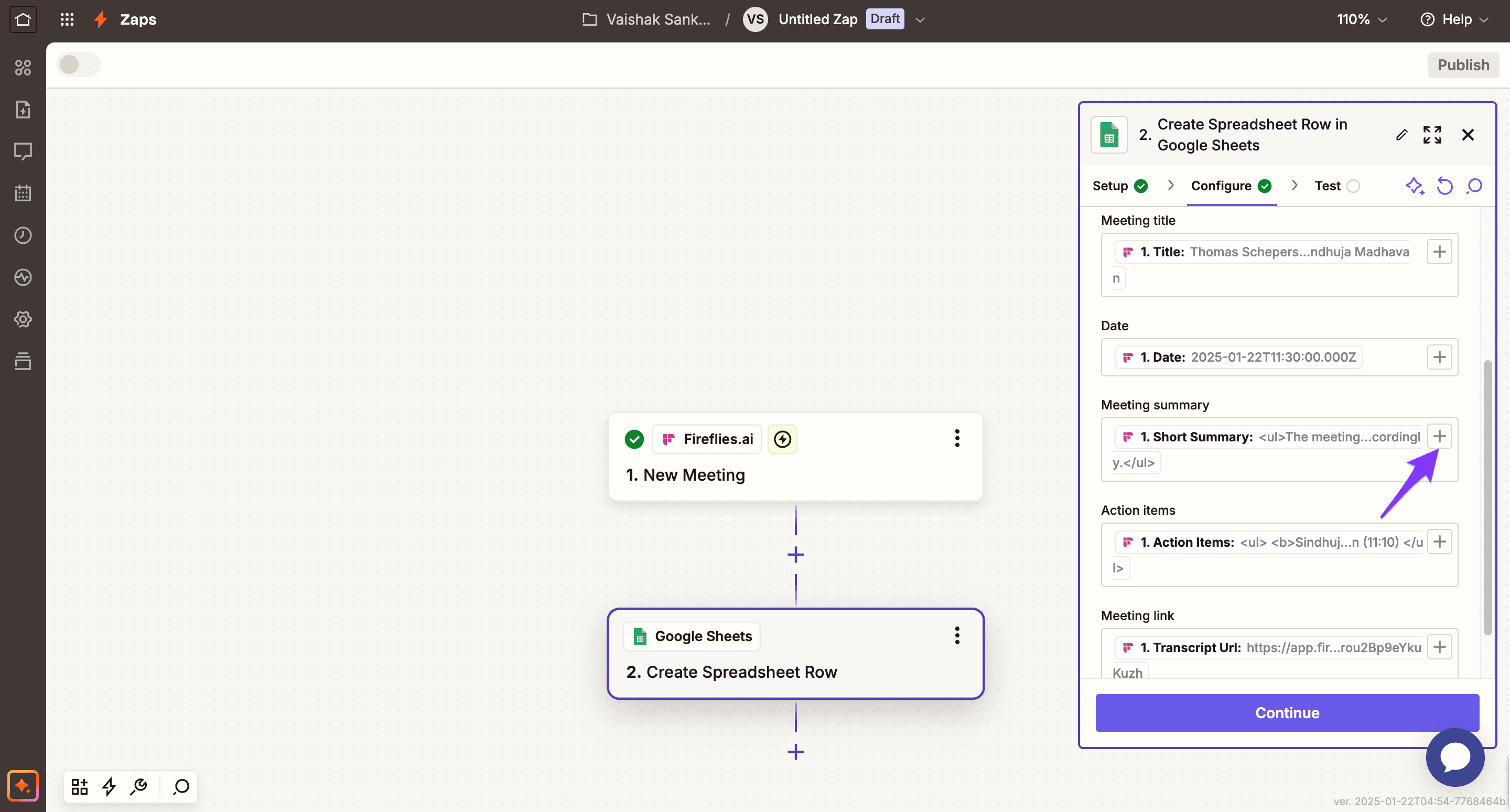
Task: Click the Draft status badge
Action: [x=885, y=19]
